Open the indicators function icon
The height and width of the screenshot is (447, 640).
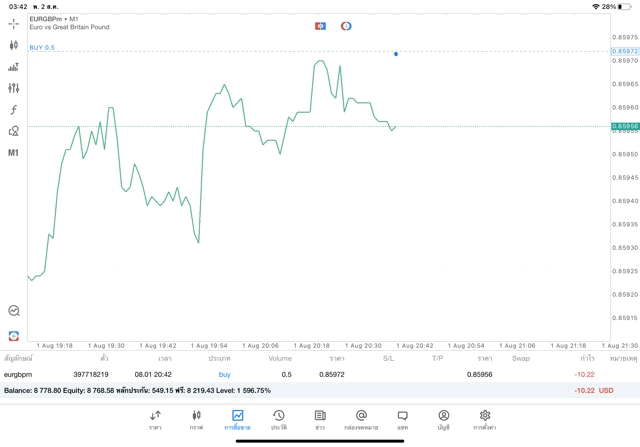13,110
